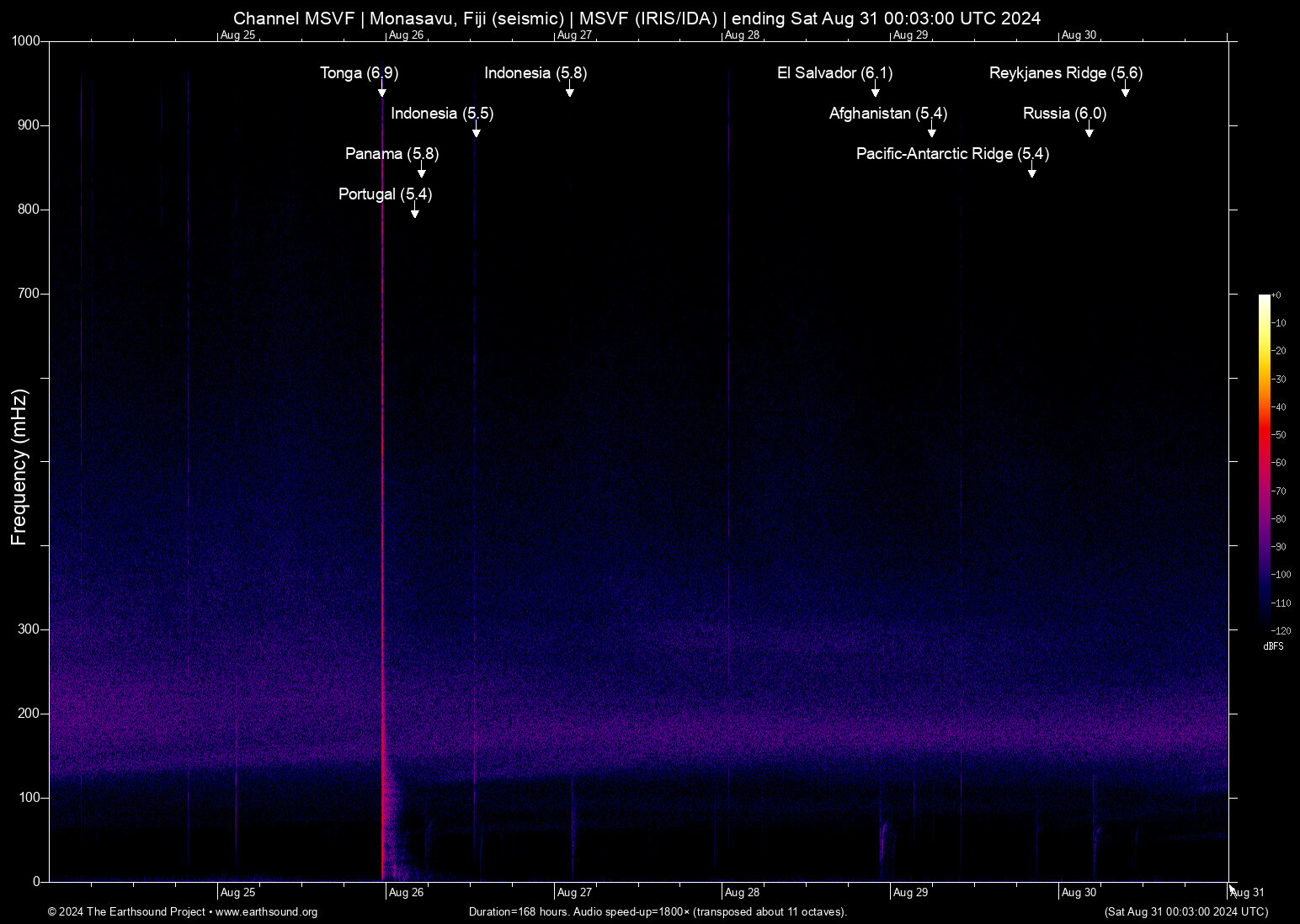Click the Pacific-Antarctic Ridge (5.4) arrow
This screenshot has height=924, width=1300.
tap(1032, 173)
